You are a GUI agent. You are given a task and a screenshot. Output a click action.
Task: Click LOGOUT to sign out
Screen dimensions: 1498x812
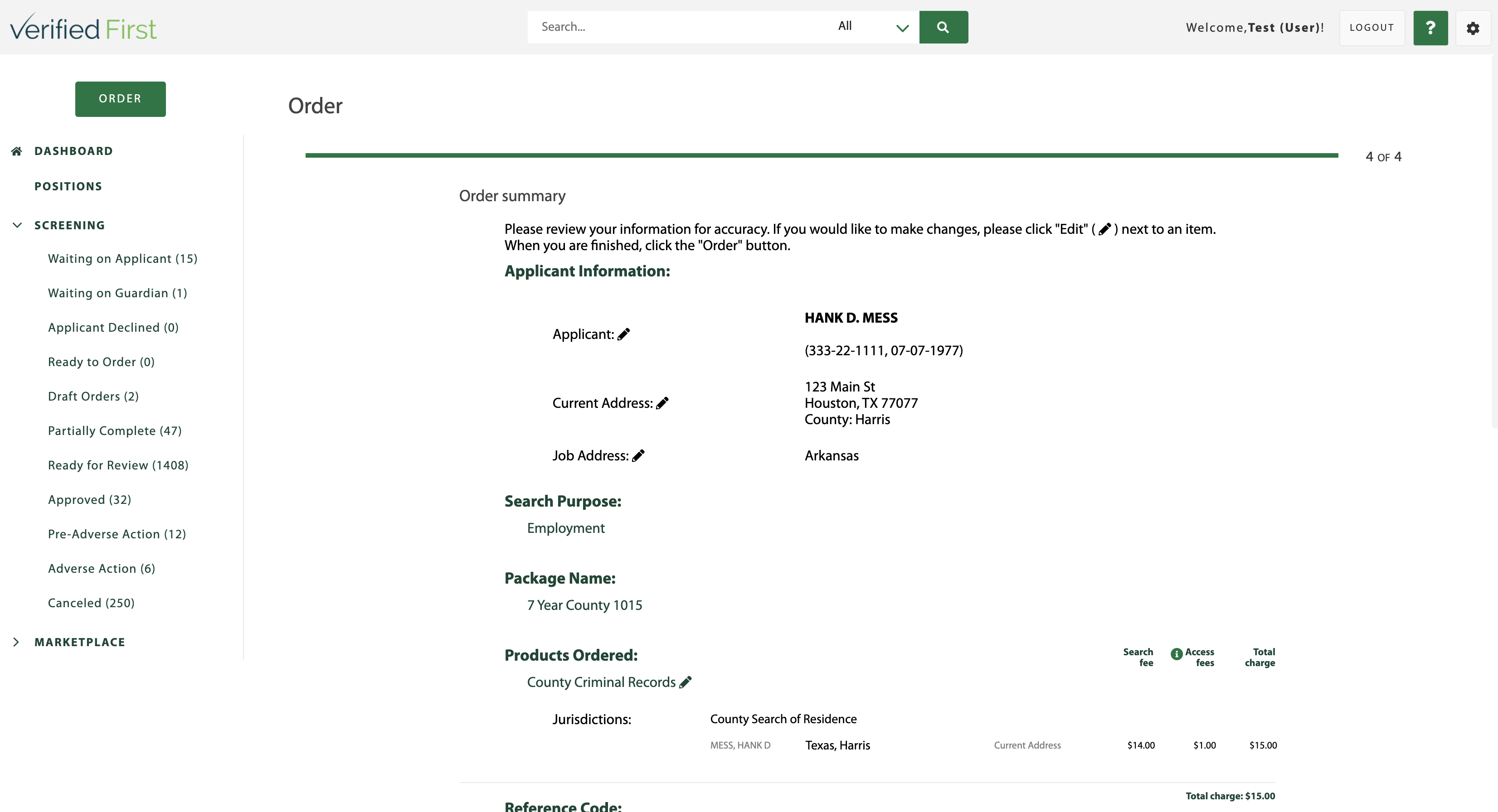coord(1372,27)
